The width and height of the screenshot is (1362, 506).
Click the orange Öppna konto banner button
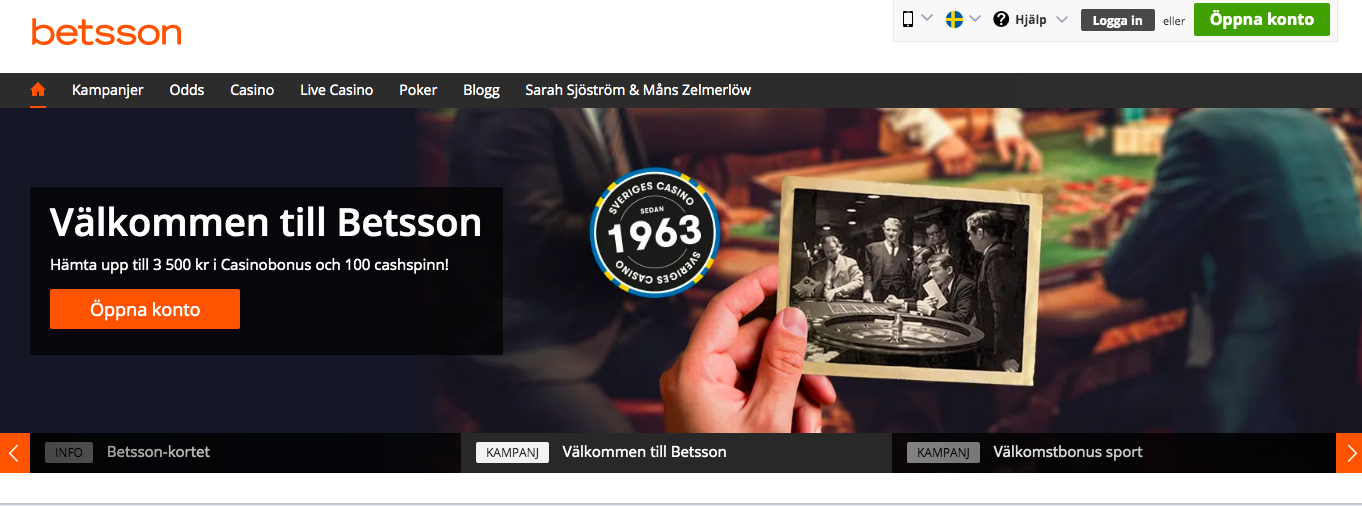[145, 309]
